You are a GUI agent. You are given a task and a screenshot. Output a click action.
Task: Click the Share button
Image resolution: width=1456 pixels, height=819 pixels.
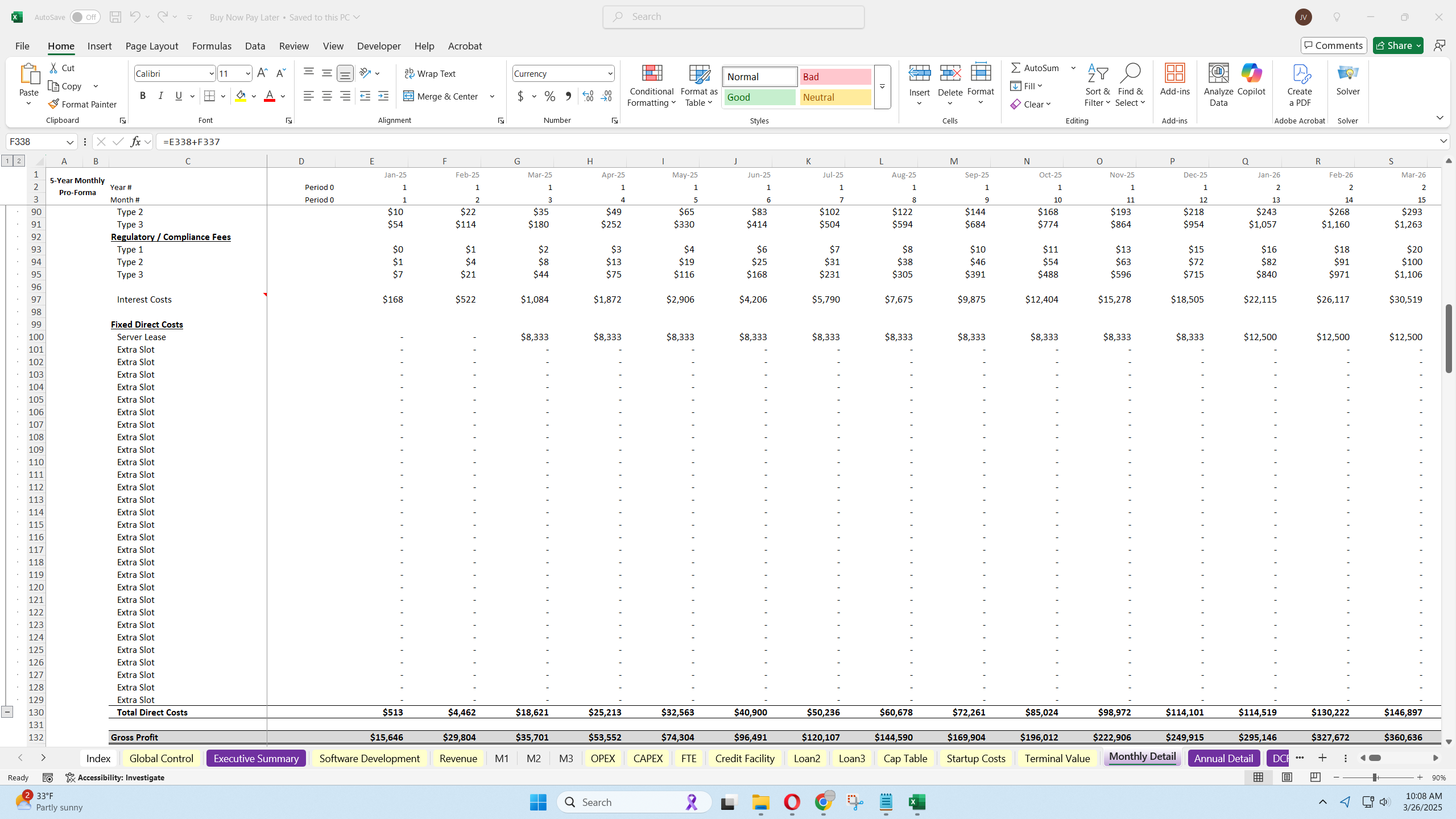pyautogui.click(x=1396, y=45)
